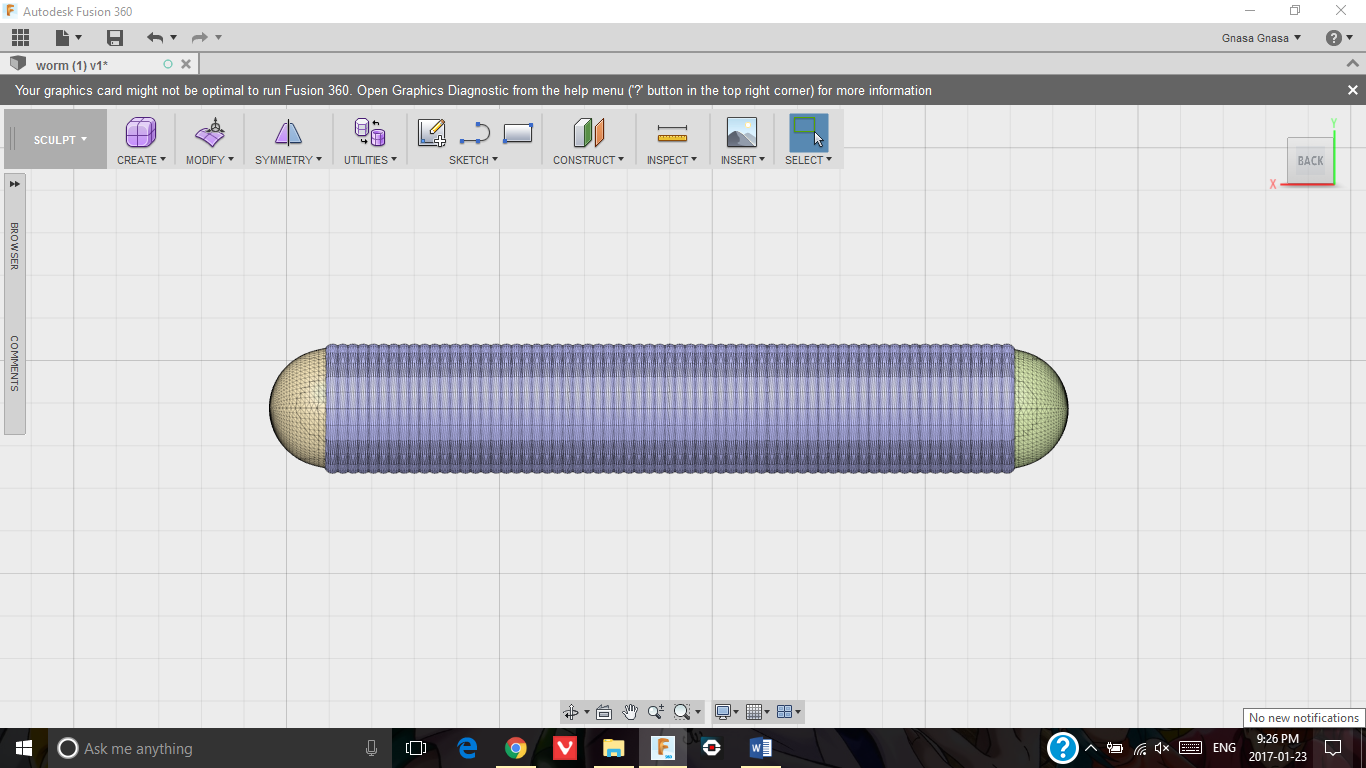Save the design with the floppy icon
Screen dimensions: 1366x768
click(x=115, y=38)
